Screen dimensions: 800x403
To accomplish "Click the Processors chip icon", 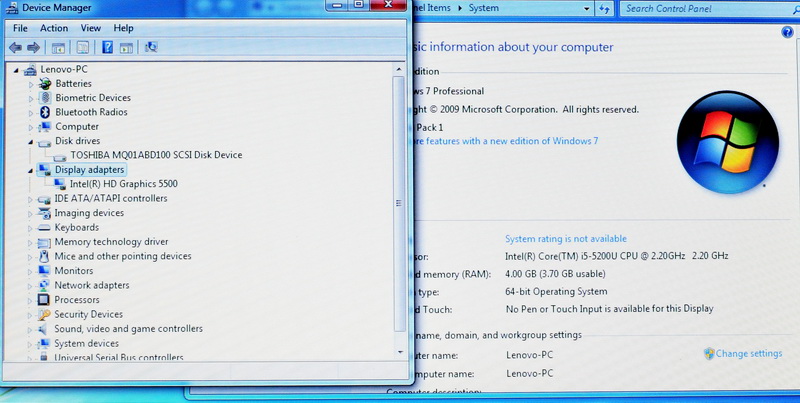I will [x=44, y=299].
